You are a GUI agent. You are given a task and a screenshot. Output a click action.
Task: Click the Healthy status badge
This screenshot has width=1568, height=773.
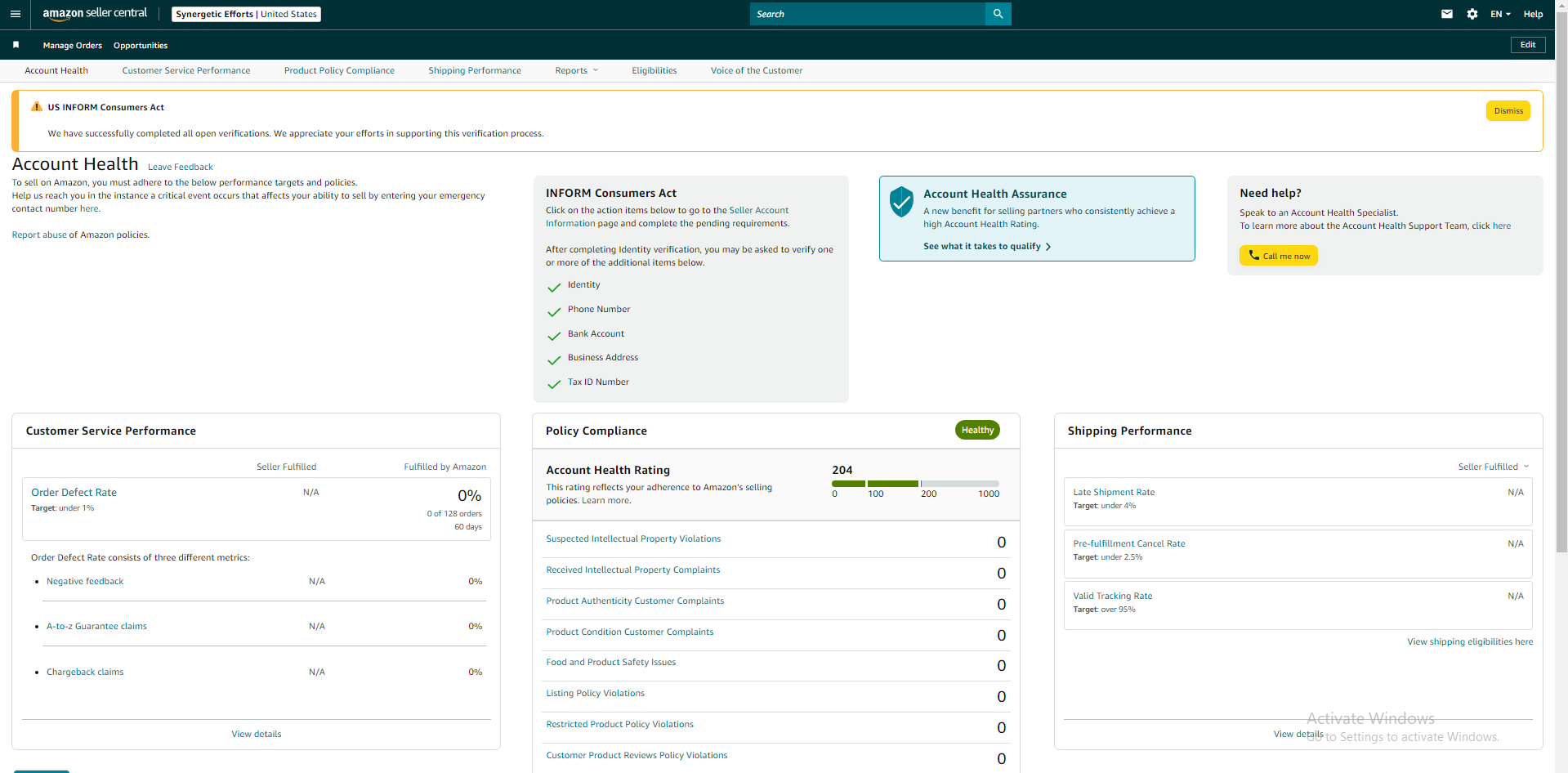977,430
